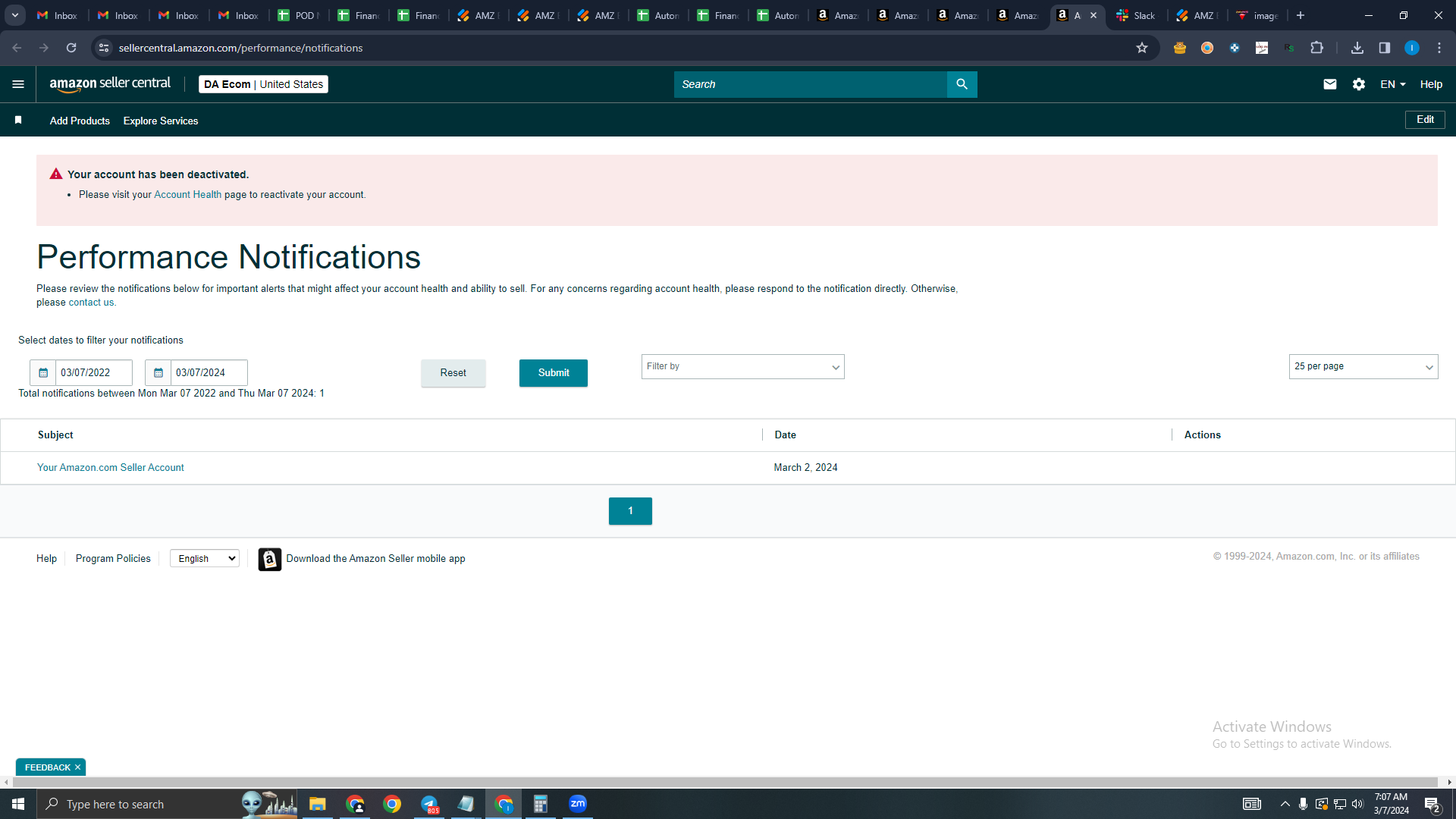Click the DA Ecom United States account switcher
Viewport: 1456px width, 819px height.
coord(263,84)
